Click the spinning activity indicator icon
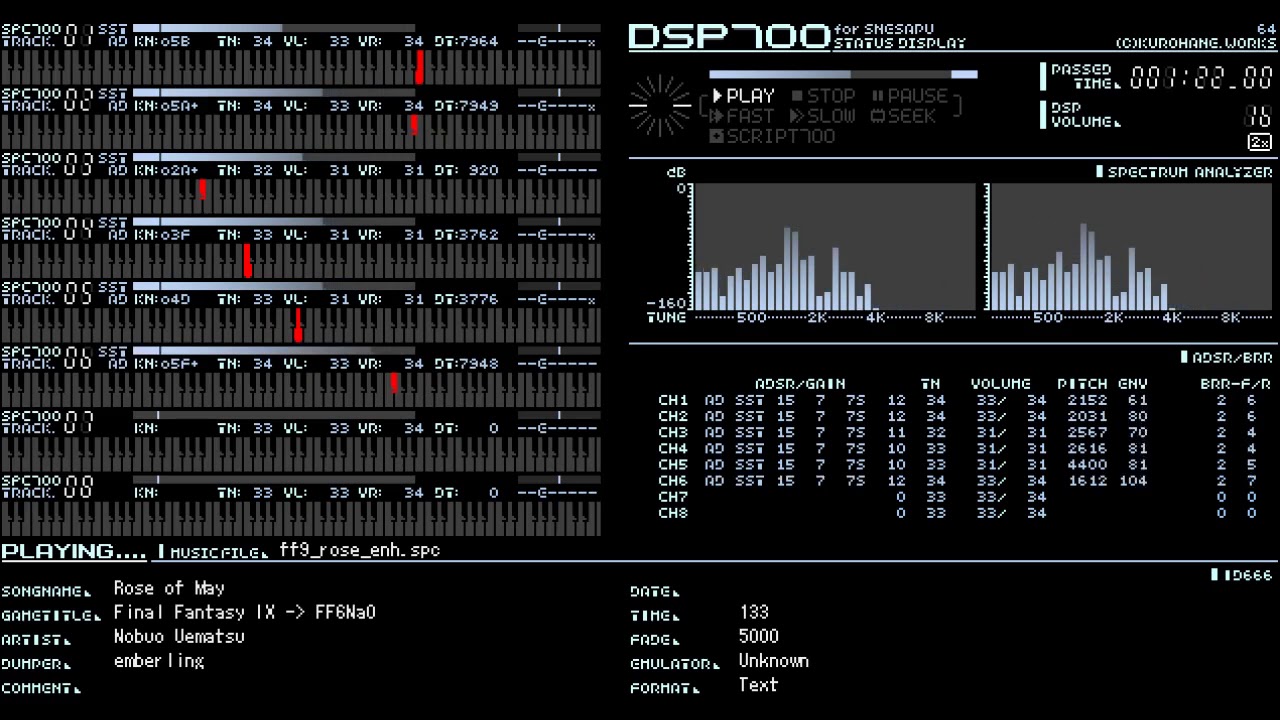 pyautogui.click(x=660, y=106)
